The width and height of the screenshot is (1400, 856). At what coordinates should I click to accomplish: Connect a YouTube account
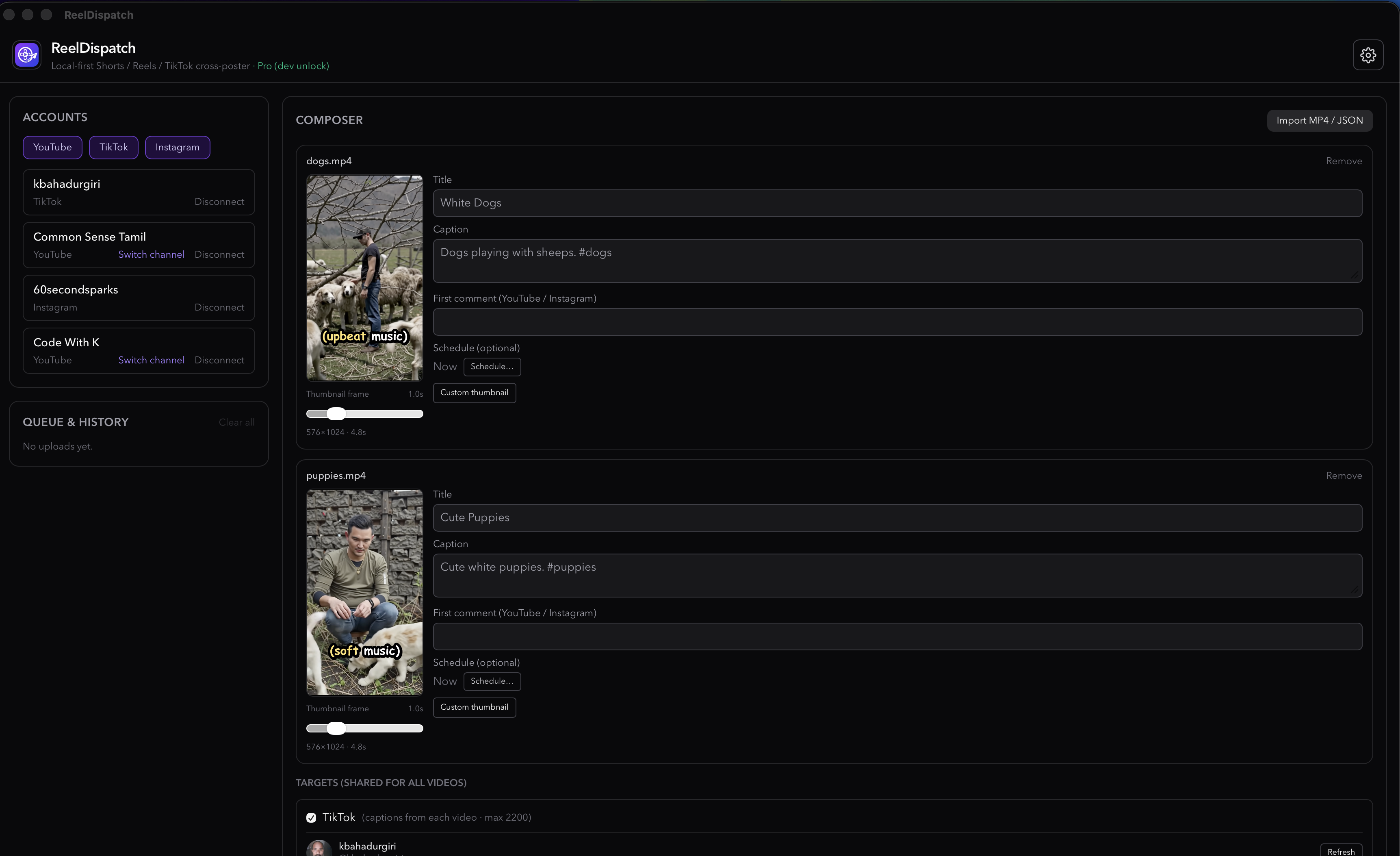(52, 147)
